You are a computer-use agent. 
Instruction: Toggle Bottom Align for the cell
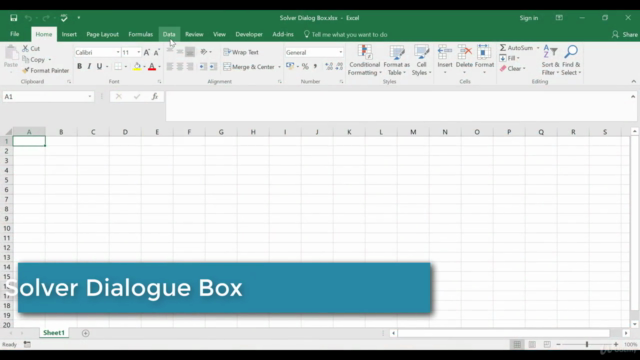pos(190,52)
